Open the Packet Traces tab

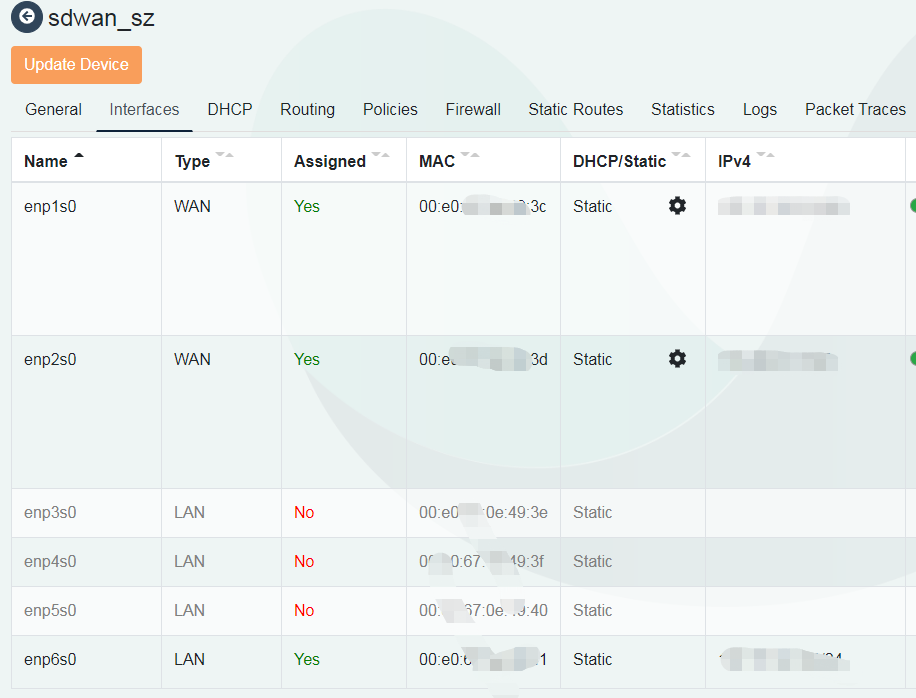(855, 110)
